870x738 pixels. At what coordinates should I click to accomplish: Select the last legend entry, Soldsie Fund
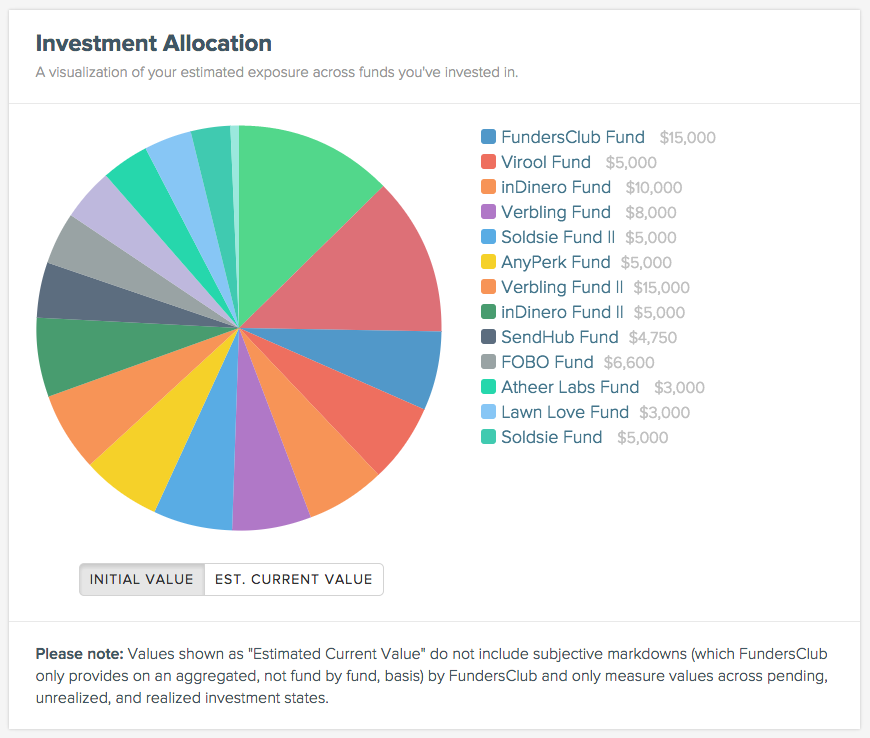tap(551, 437)
